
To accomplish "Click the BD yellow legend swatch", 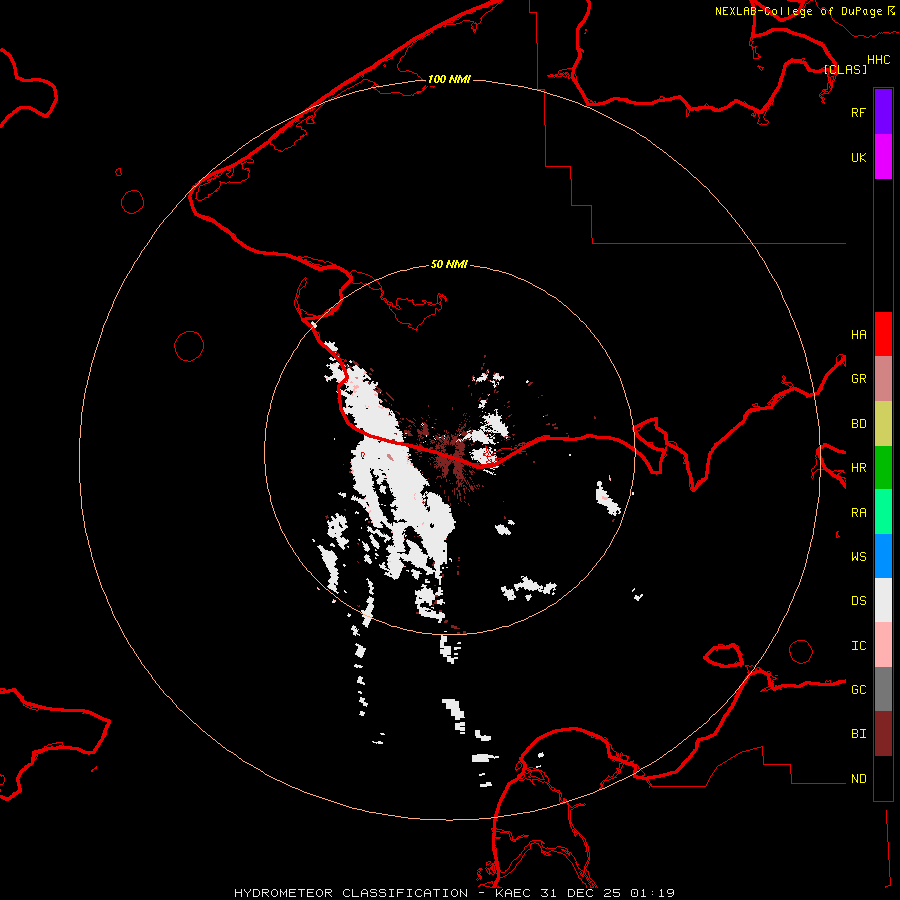I will 883,424.
